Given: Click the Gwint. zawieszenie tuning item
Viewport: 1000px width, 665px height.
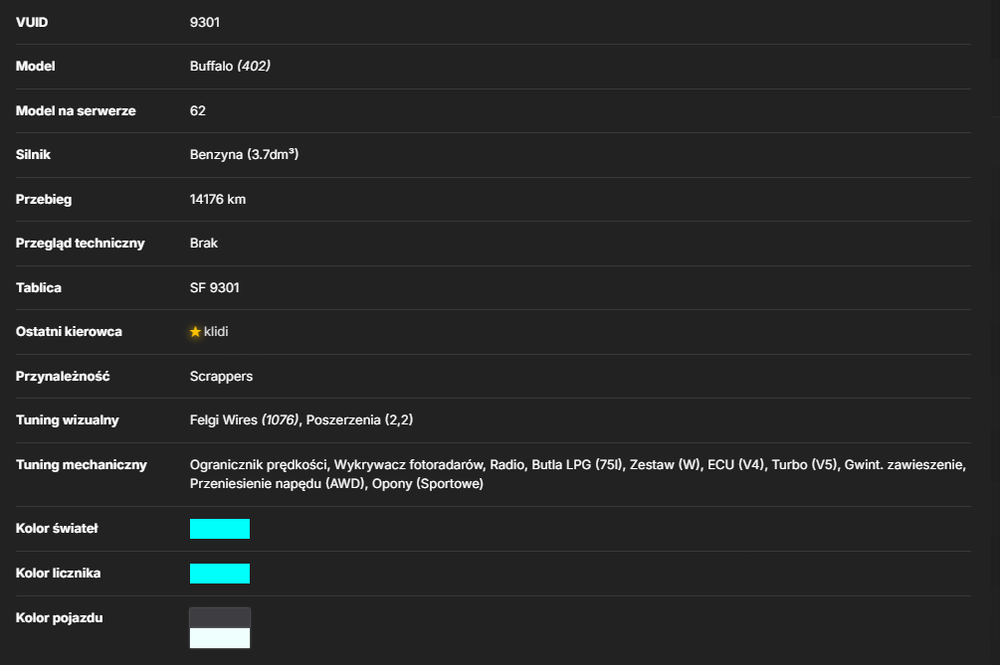Looking at the screenshot, I should [x=904, y=465].
